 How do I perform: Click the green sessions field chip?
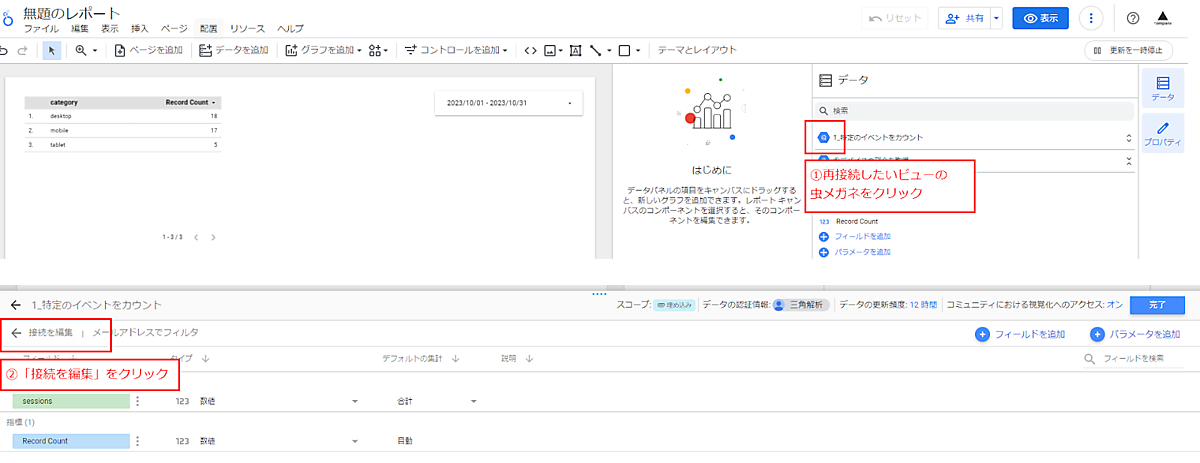point(70,401)
